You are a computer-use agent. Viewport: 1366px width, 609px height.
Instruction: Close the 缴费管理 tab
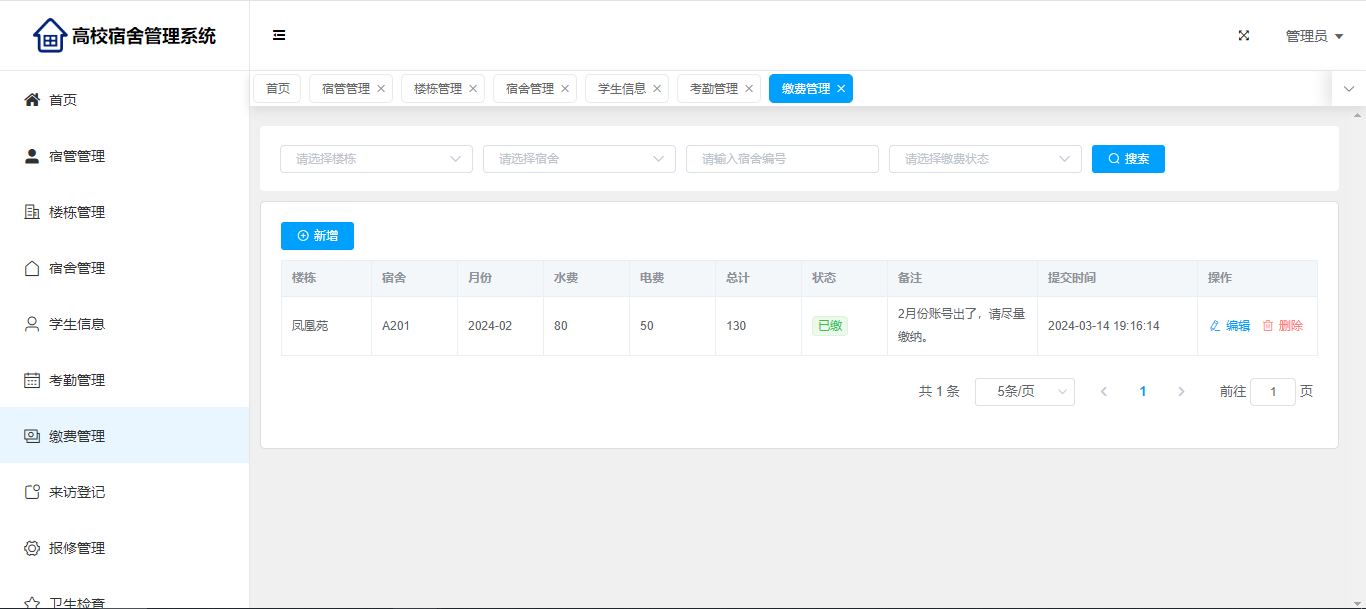pyautogui.click(x=841, y=89)
